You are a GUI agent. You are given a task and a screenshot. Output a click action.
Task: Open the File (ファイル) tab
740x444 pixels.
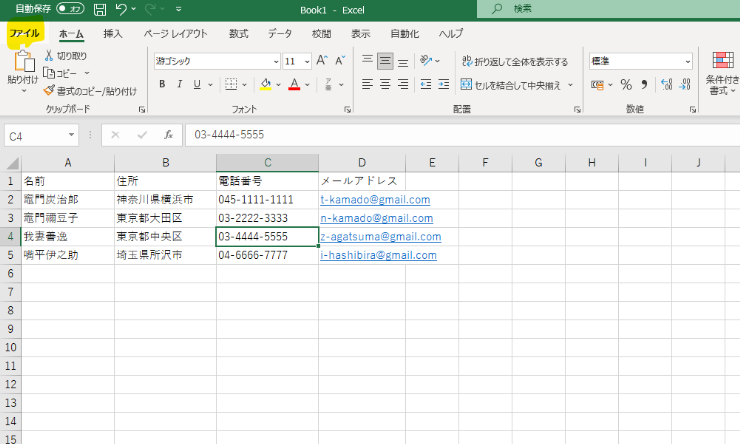coord(24,33)
